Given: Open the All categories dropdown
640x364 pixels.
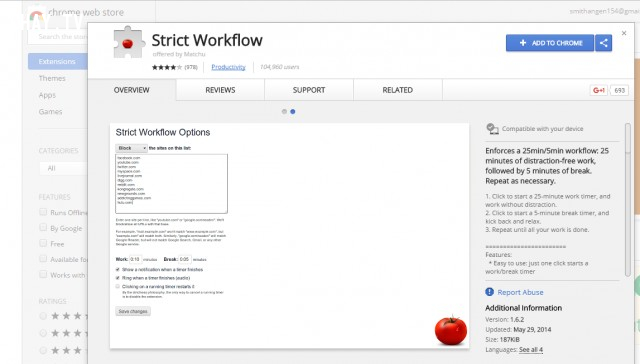Looking at the screenshot, I should 63,168.
